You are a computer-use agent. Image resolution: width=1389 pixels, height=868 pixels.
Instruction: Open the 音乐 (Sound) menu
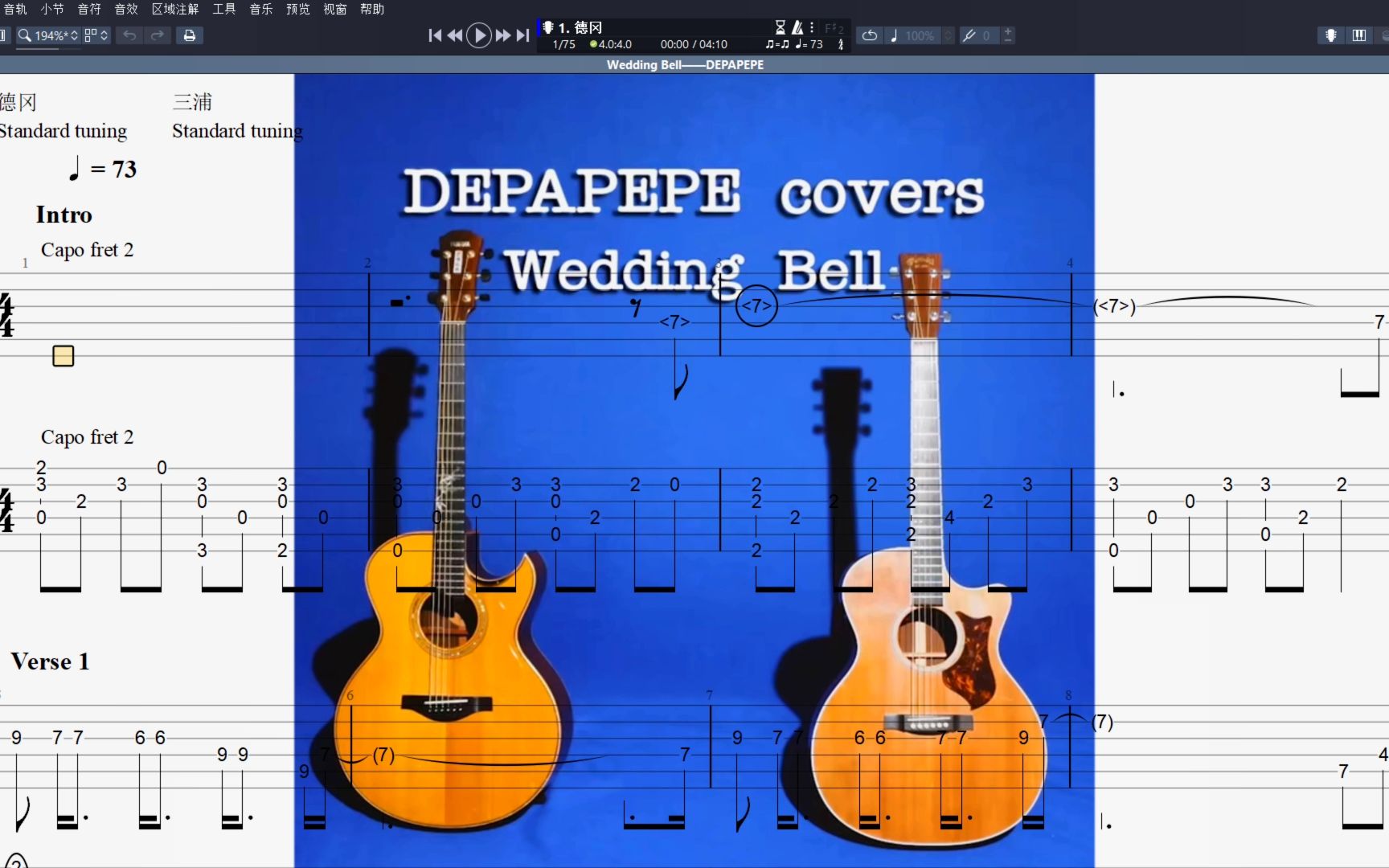coord(261,9)
